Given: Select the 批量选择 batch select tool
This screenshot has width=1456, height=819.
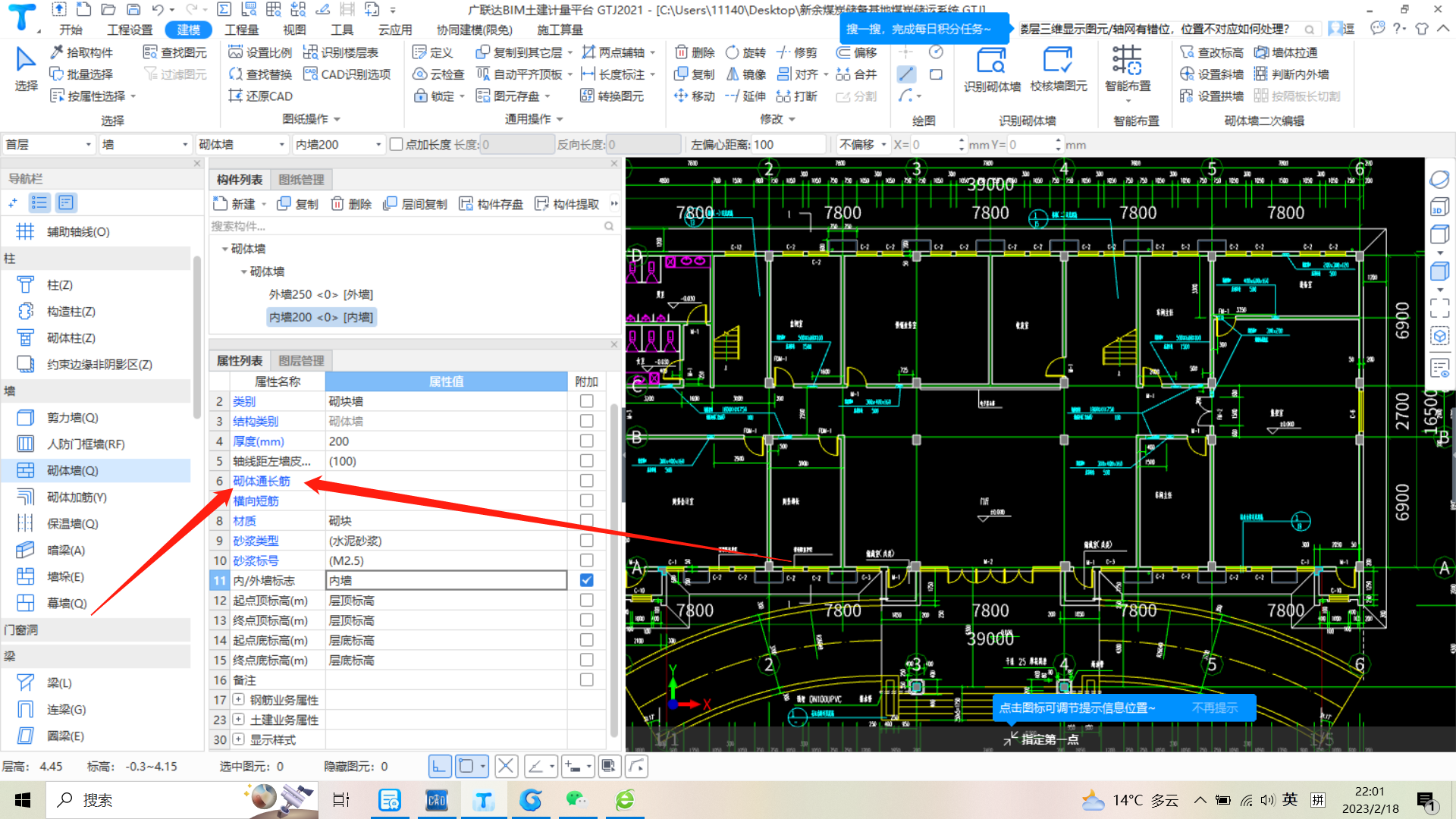Looking at the screenshot, I should [x=81, y=74].
